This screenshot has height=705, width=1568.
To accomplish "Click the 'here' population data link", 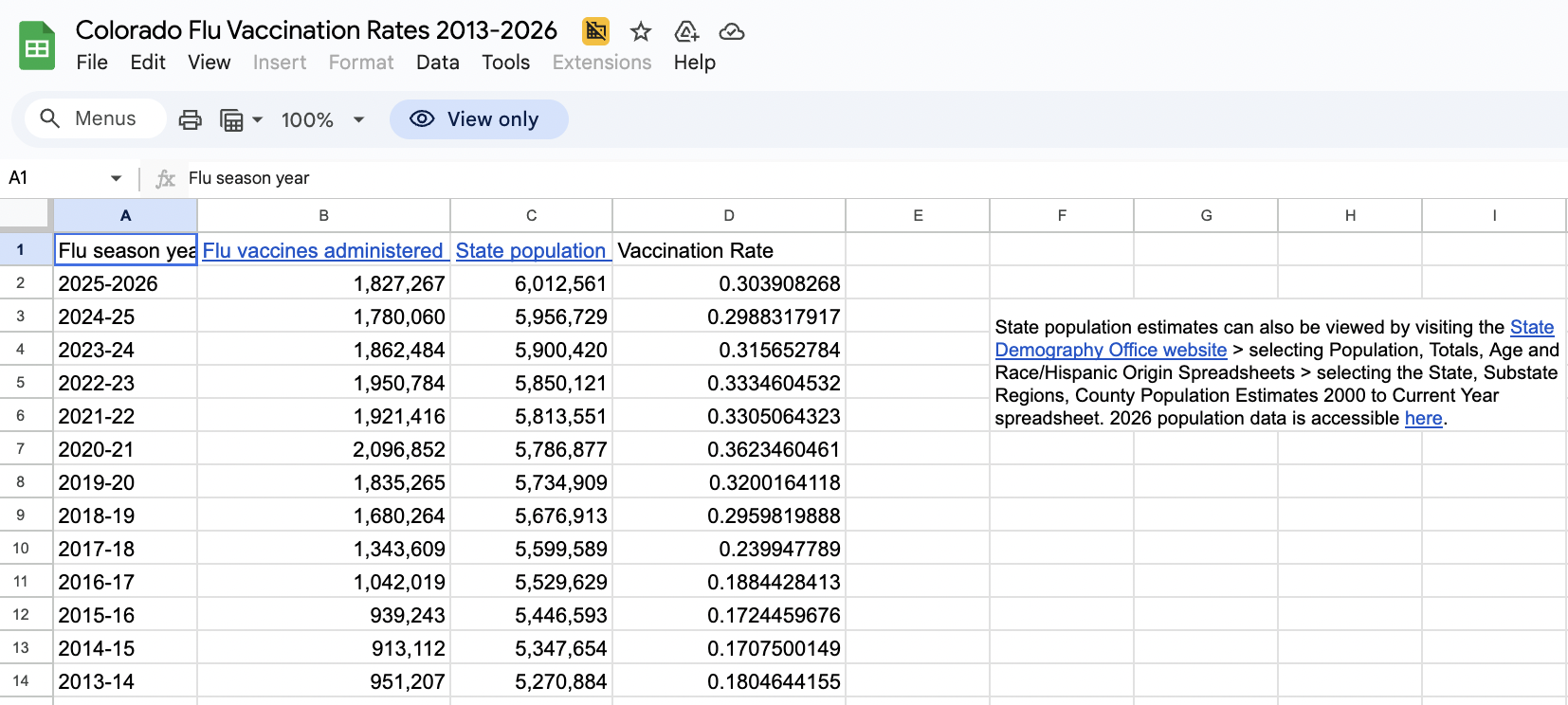I will point(1423,418).
